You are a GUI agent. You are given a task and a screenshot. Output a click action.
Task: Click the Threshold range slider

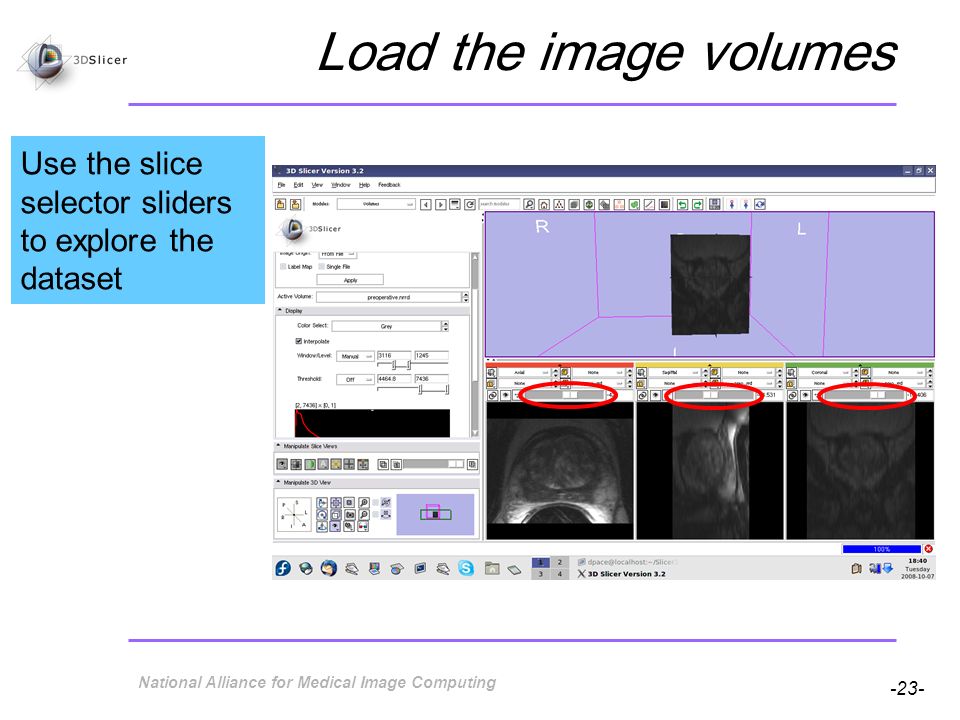click(412, 389)
